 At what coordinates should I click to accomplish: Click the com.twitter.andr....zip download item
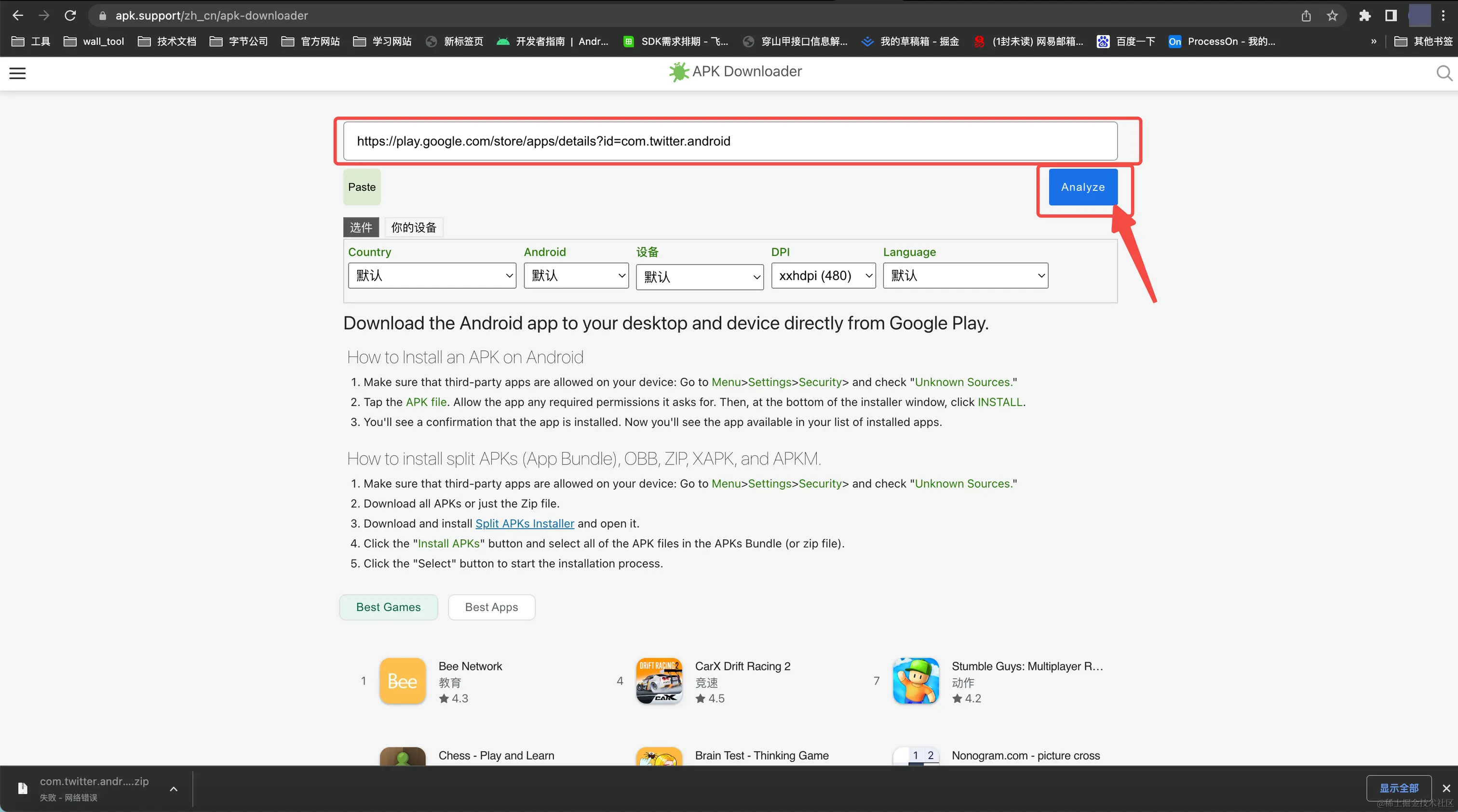click(94, 788)
